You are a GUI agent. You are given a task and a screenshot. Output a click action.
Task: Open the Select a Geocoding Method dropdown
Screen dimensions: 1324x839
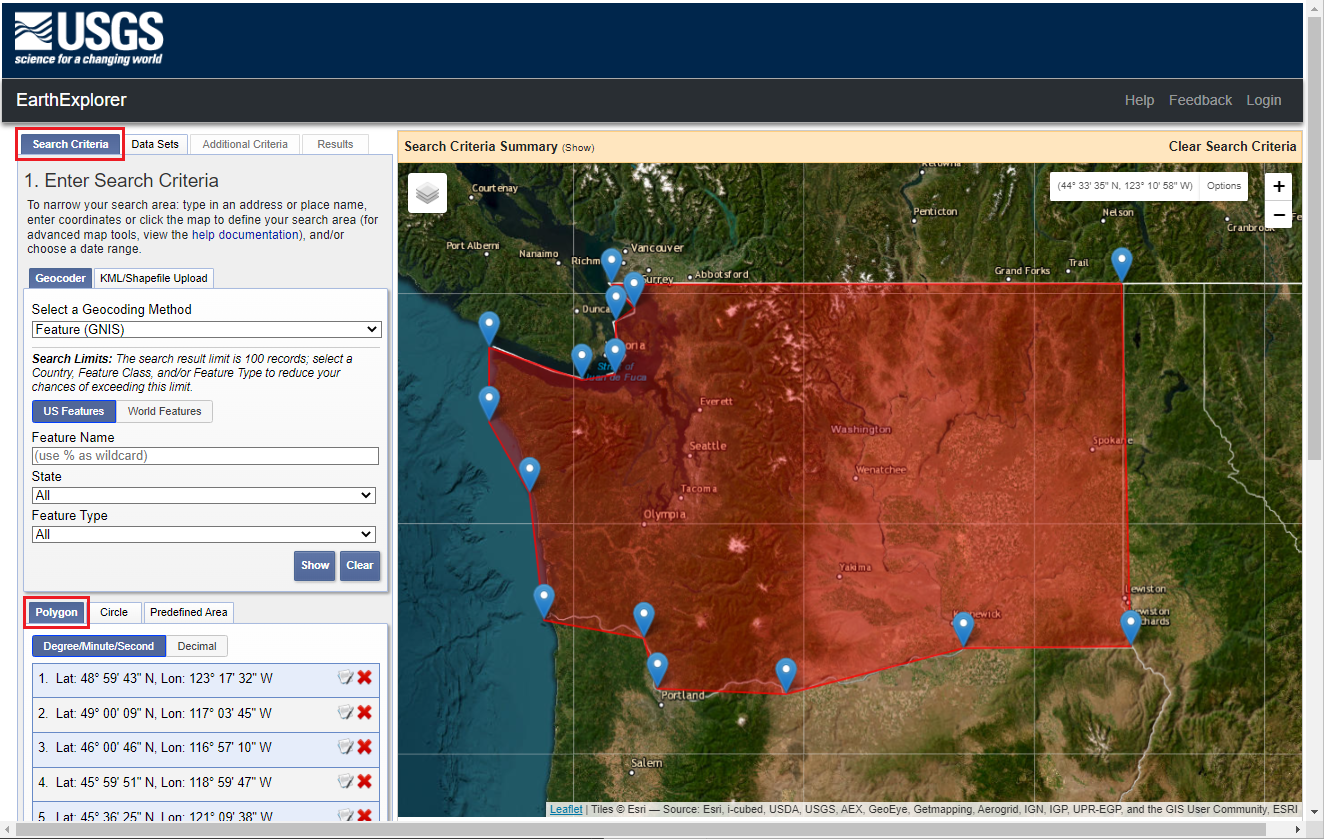point(206,329)
